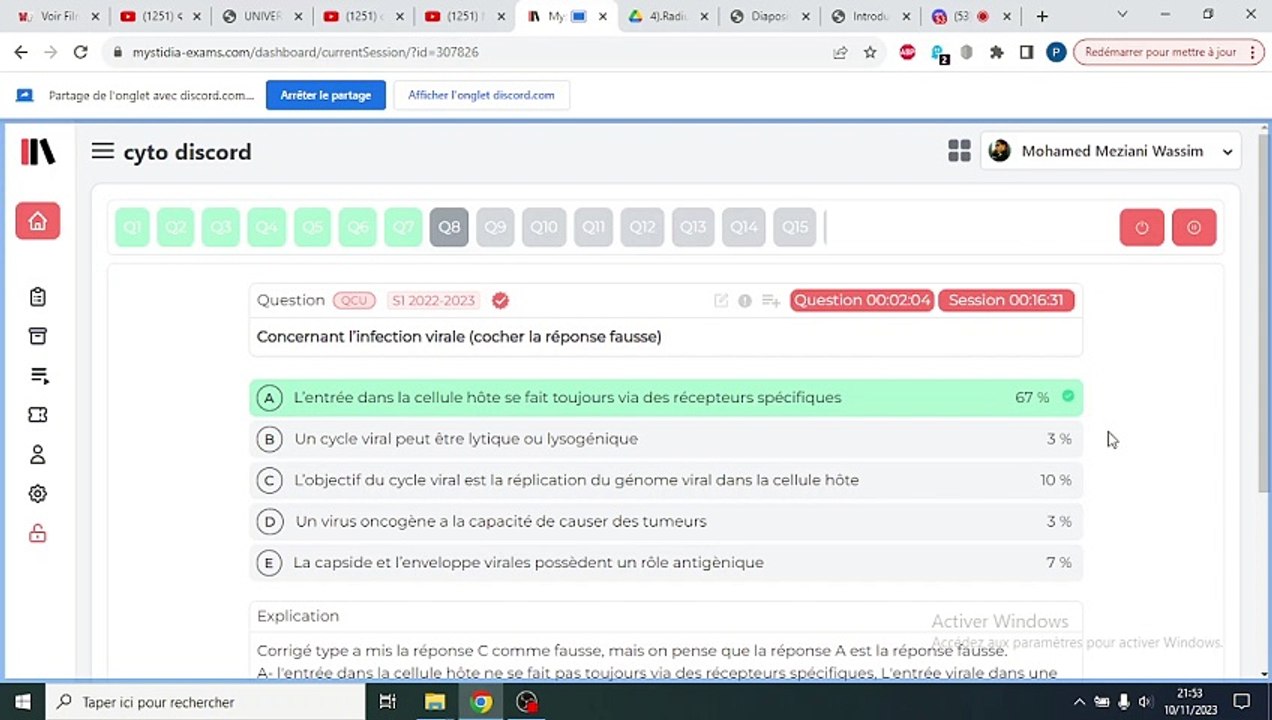This screenshot has width=1272, height=720.
Task: Open the hamburger menu beside cyto discord
Action: point(102,151)
